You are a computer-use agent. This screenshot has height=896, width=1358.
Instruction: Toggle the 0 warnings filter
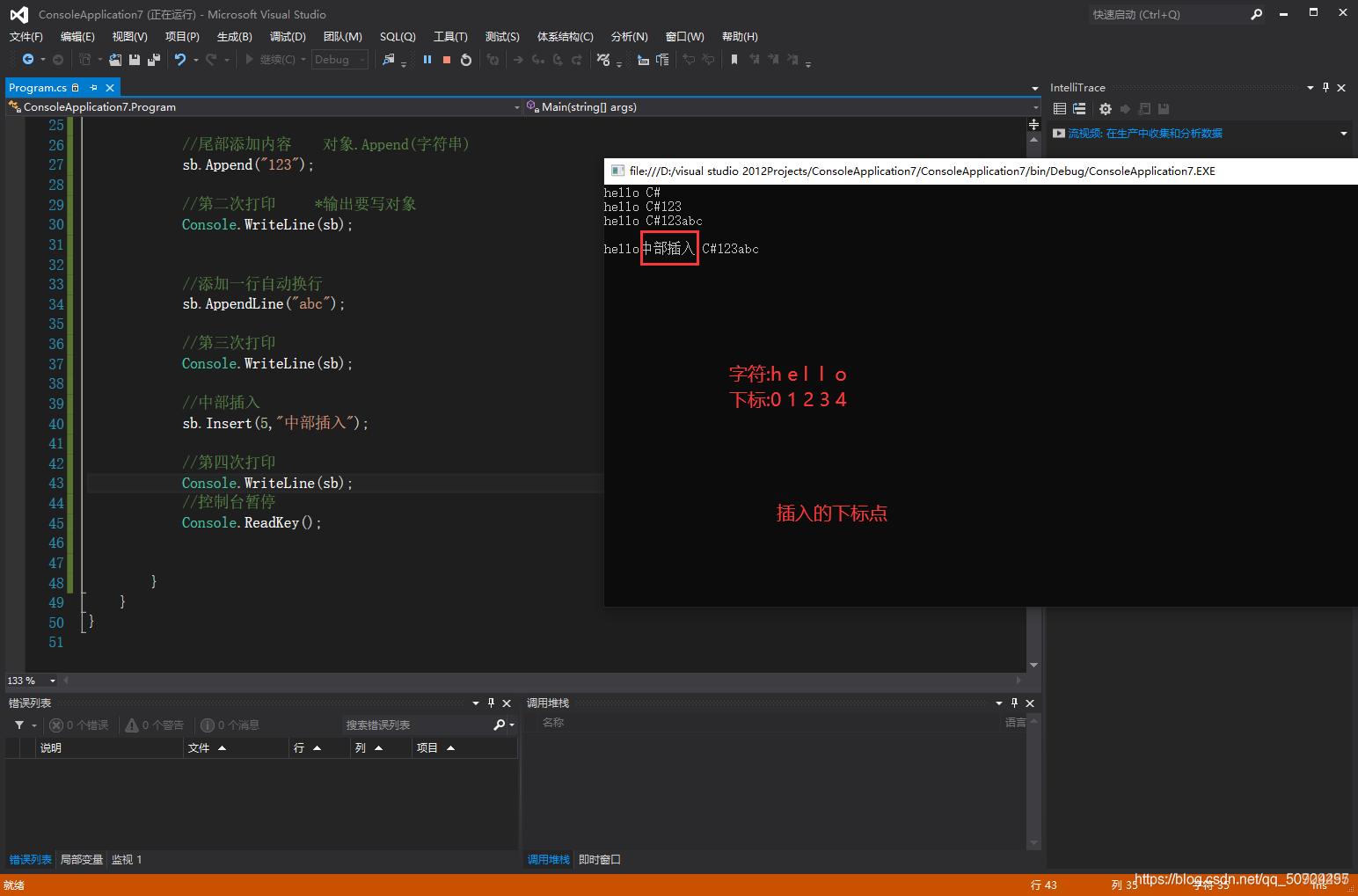pos(155,725)
